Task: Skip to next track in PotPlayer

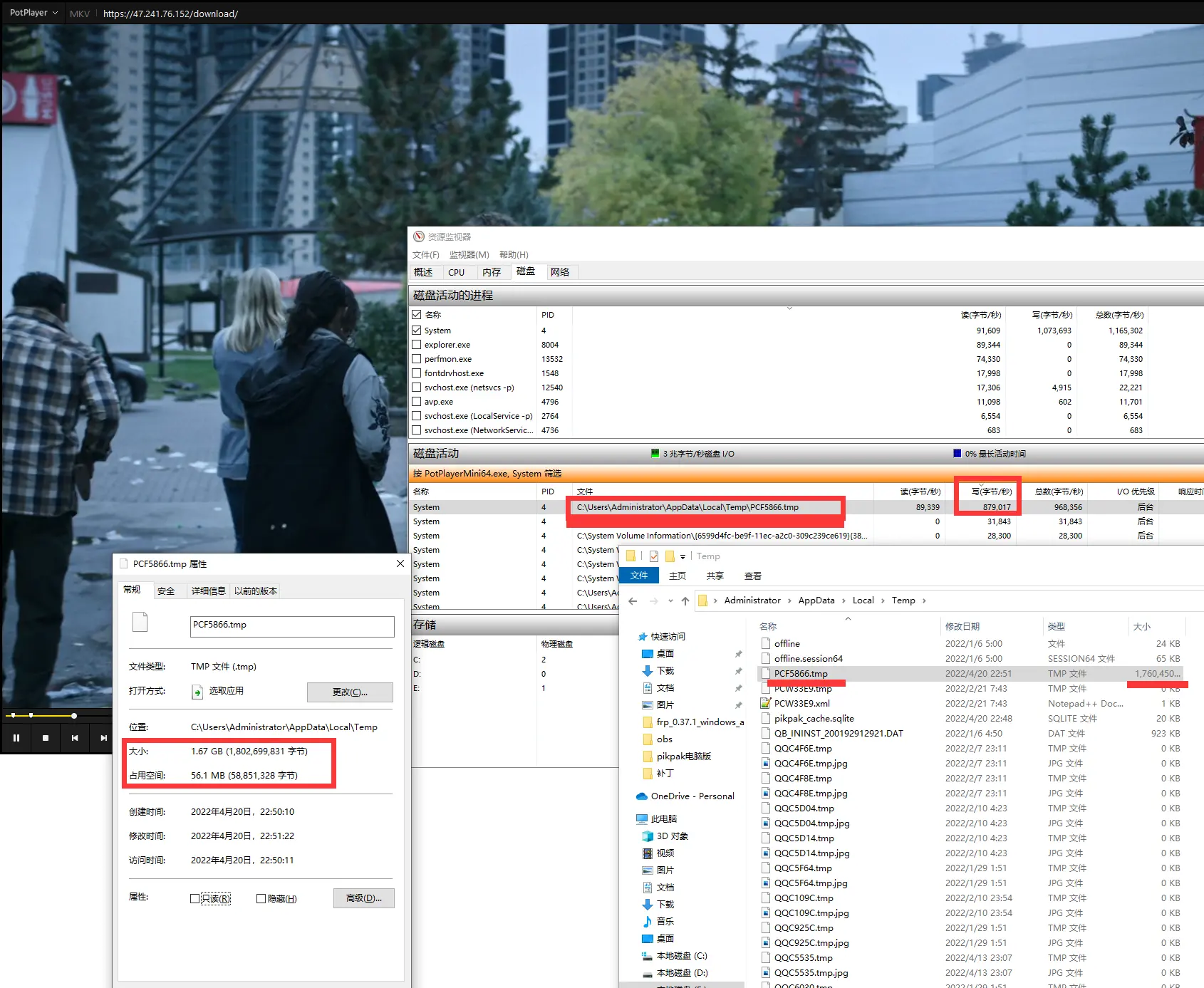Action: (103, 738)
